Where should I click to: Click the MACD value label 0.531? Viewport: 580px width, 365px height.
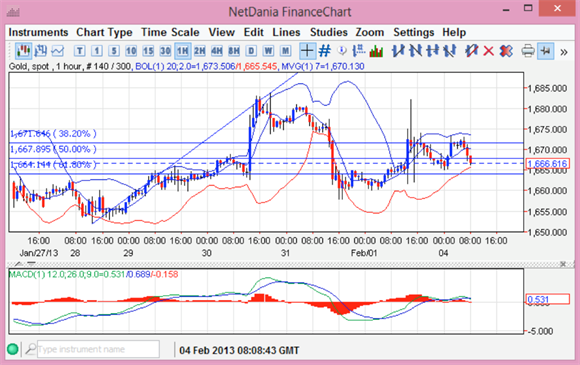547,299
